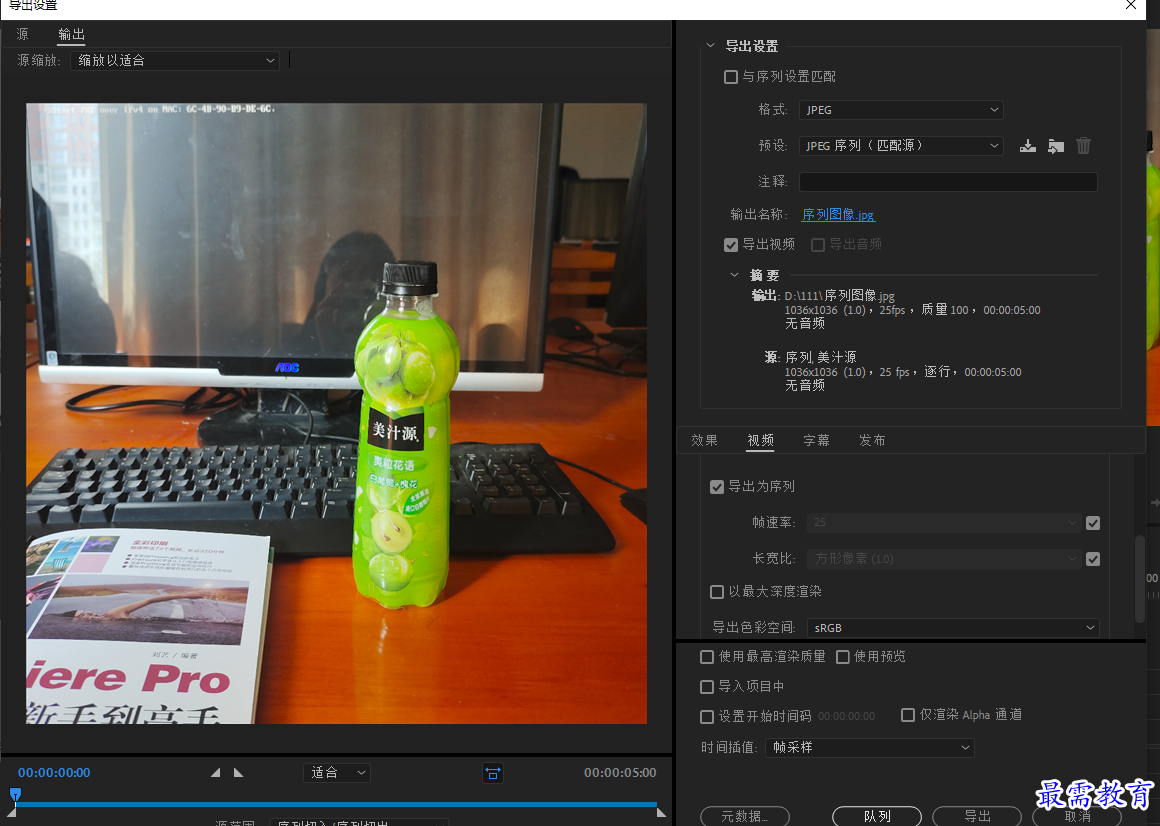
Task: Set the out point marker triangle
Action: coord(238,772)
